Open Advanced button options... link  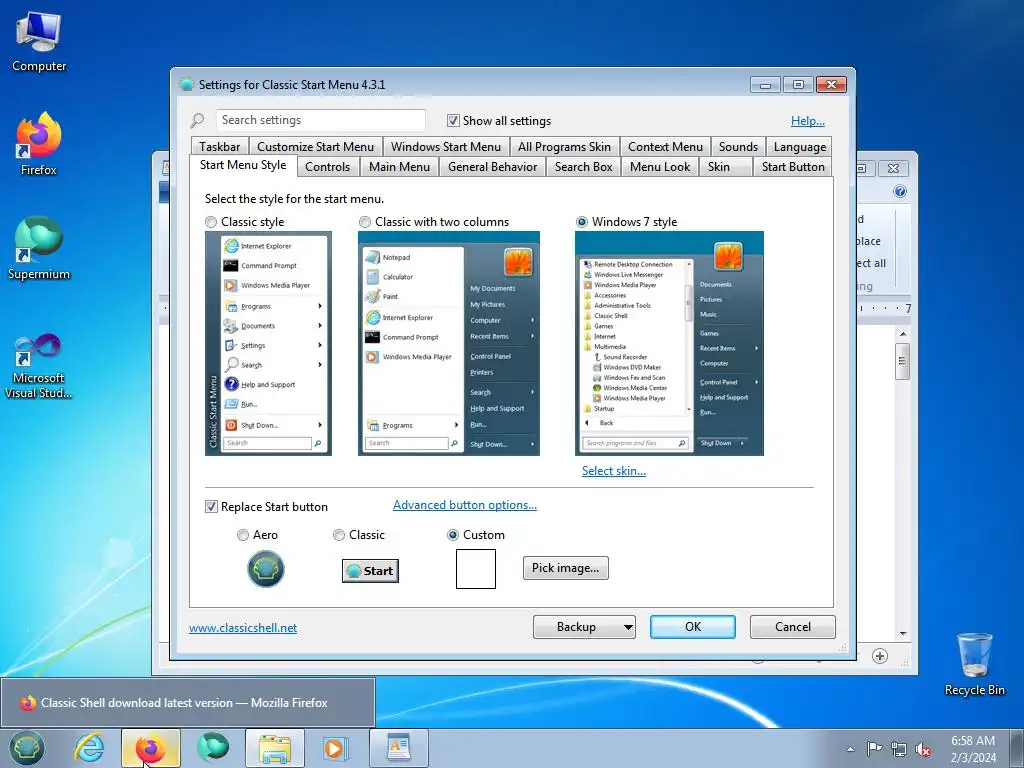pos(465,505)
